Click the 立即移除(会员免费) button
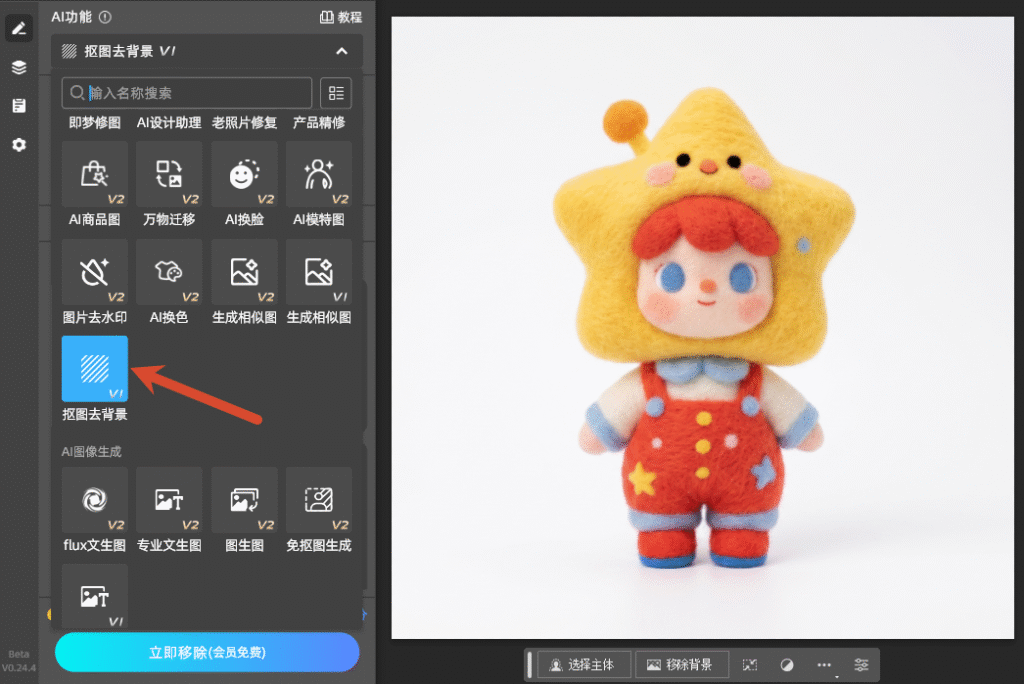The width and height of the screenshot is (1024, 684). tap(207, 652)
